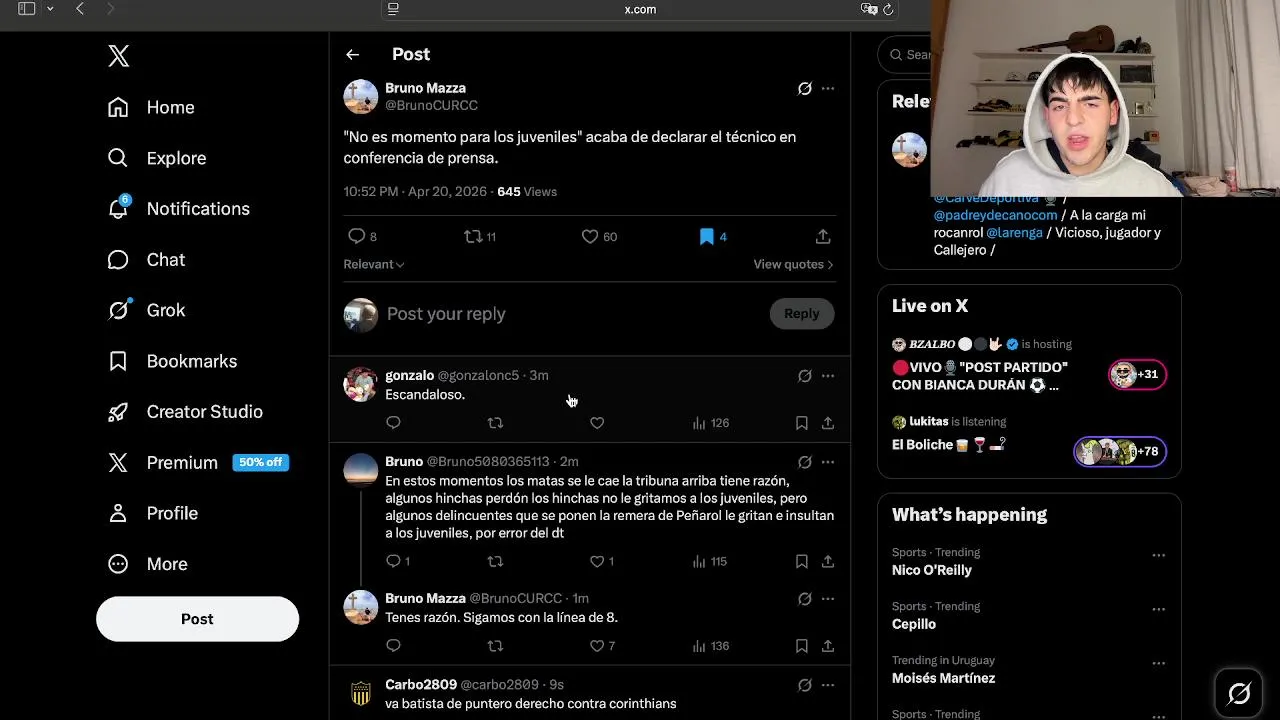Open Carbo2809 profile avatar

tap(360, 693)
